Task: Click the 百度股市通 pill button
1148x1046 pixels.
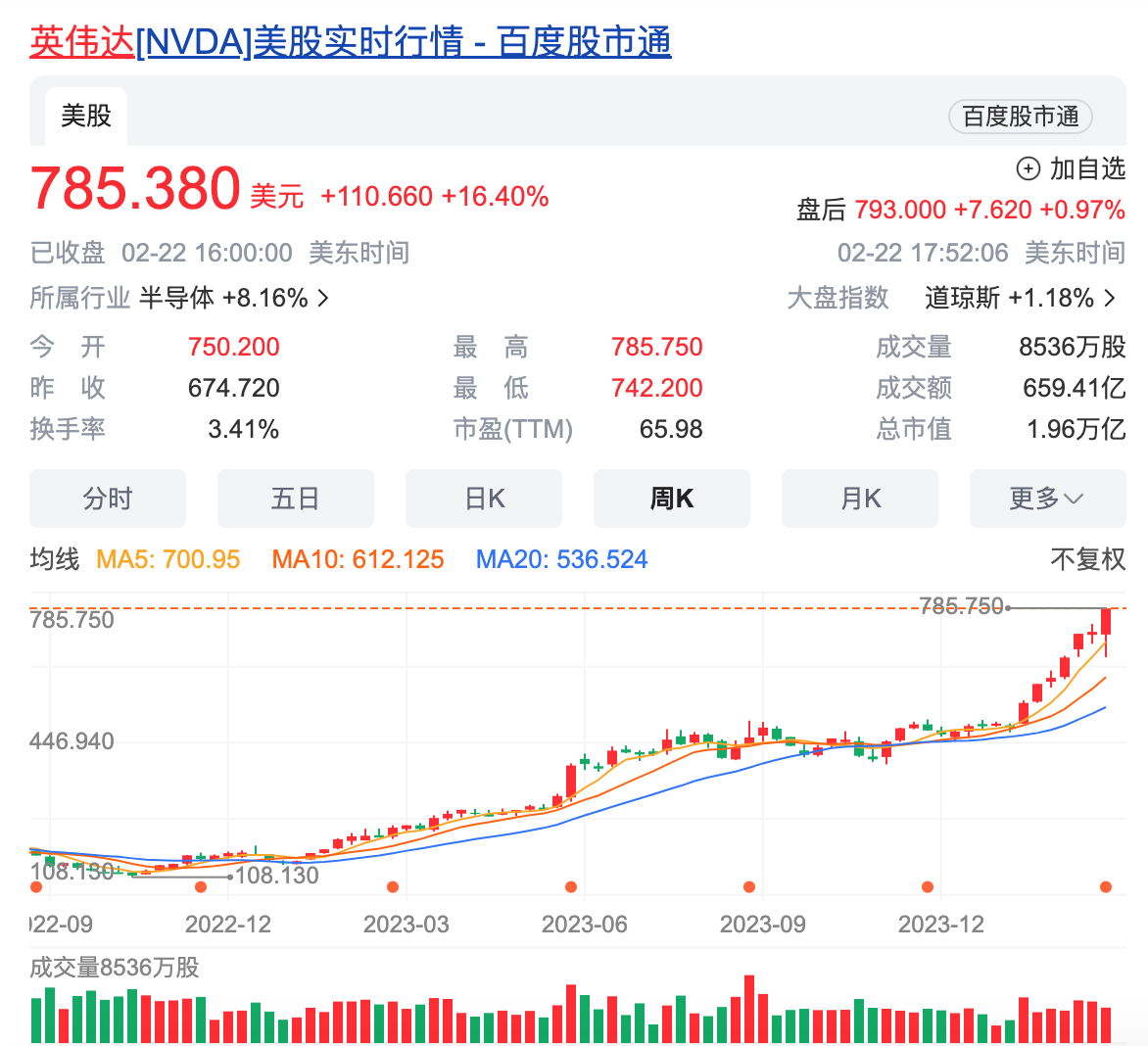Action: (1020, 117)
